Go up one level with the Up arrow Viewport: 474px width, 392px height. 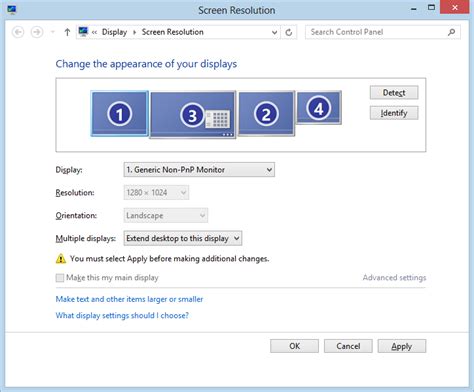(x=67, y=32)
